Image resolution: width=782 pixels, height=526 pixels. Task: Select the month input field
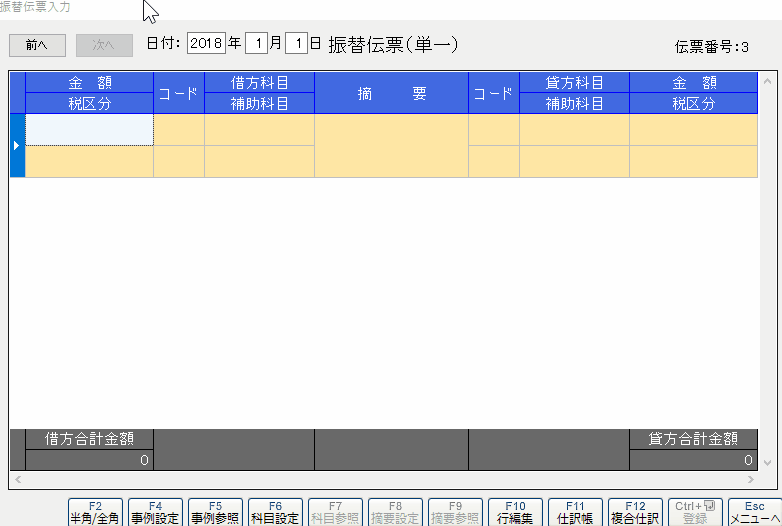[258, 44]
